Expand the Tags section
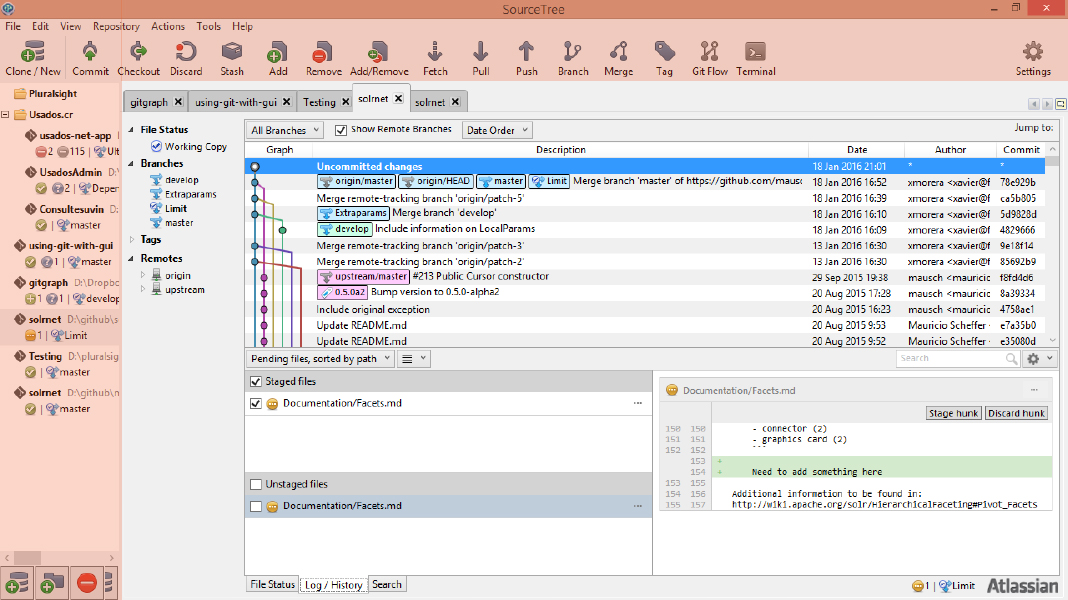Screen dimensions: 1068x600 coord(131,240)
